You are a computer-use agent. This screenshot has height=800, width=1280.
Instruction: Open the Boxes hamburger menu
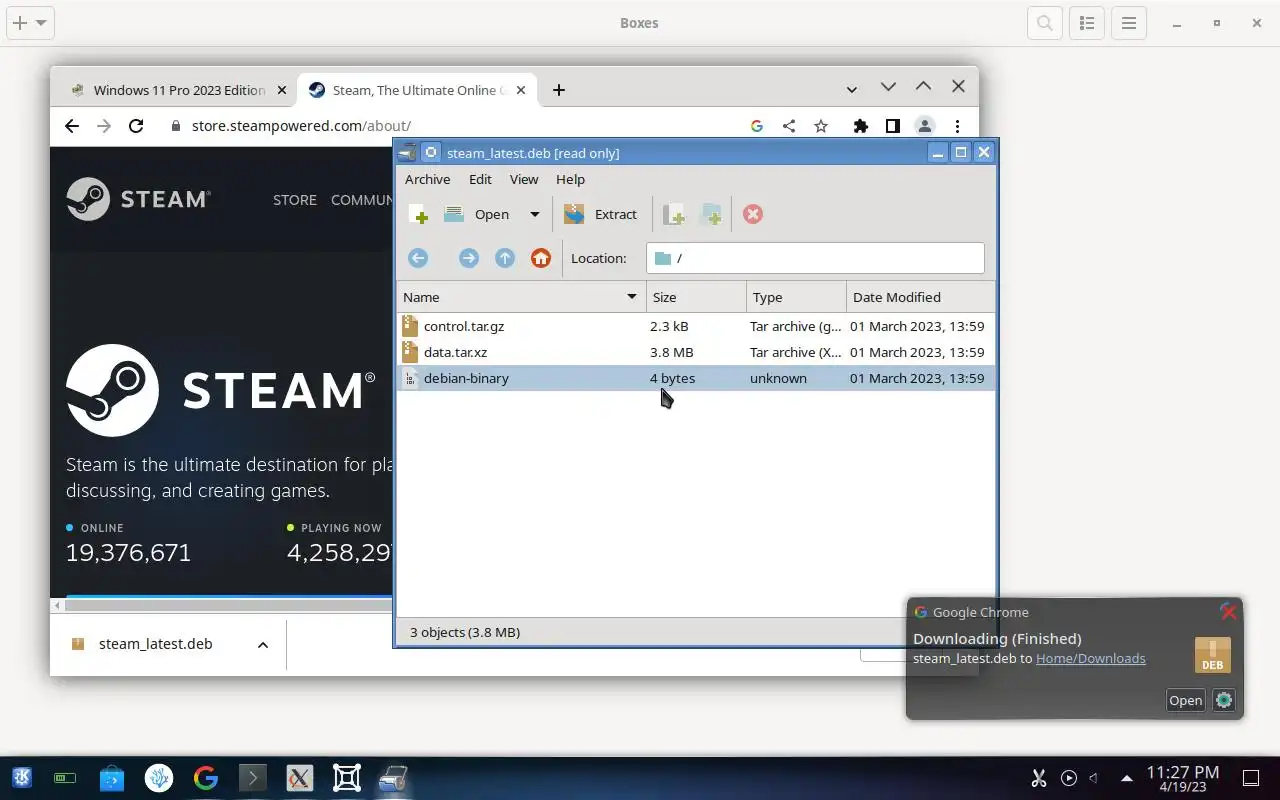[x=1129, y=23]
